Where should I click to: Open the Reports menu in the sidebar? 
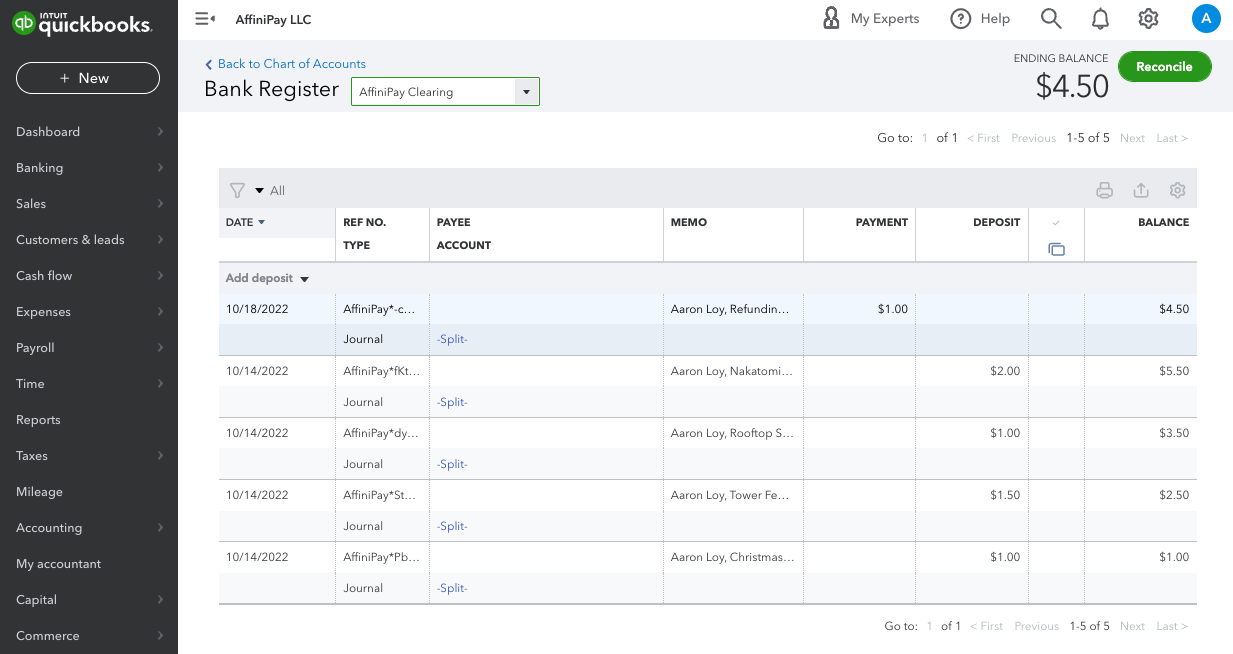[38, 420]
